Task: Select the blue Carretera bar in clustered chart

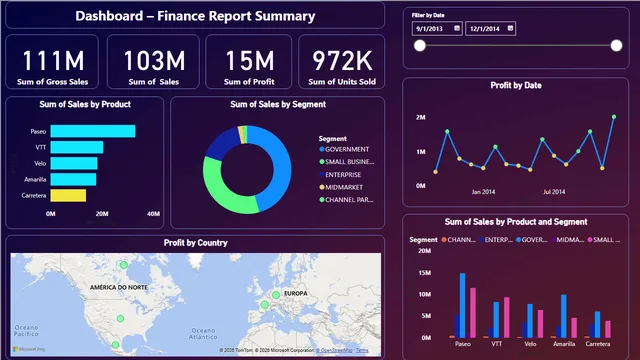Action: [x=598, y=324]
